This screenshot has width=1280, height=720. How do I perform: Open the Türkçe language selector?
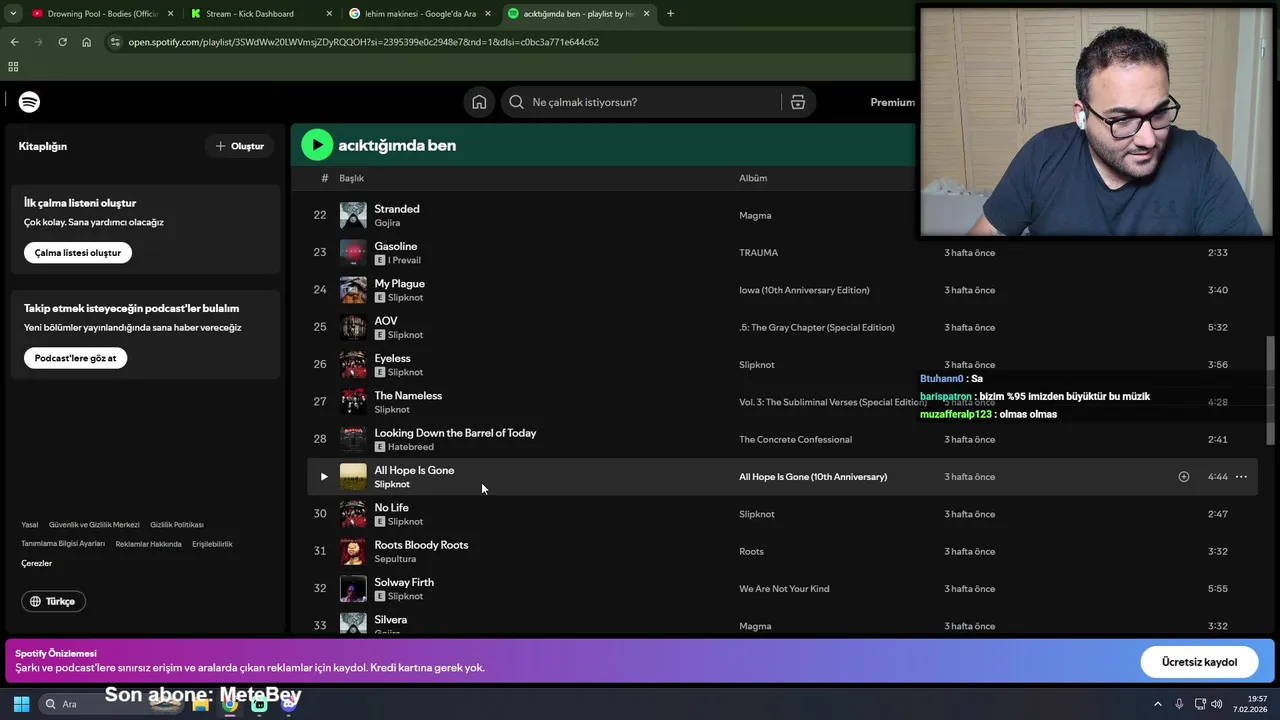coord(54,601)
